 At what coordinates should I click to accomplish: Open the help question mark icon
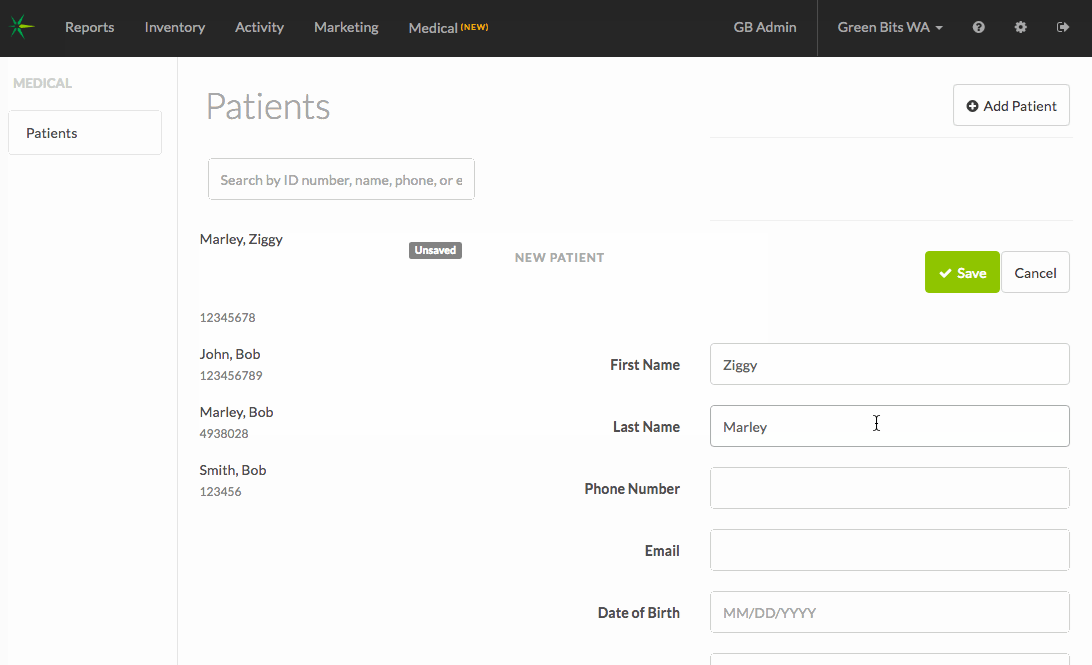pos(978,28)
